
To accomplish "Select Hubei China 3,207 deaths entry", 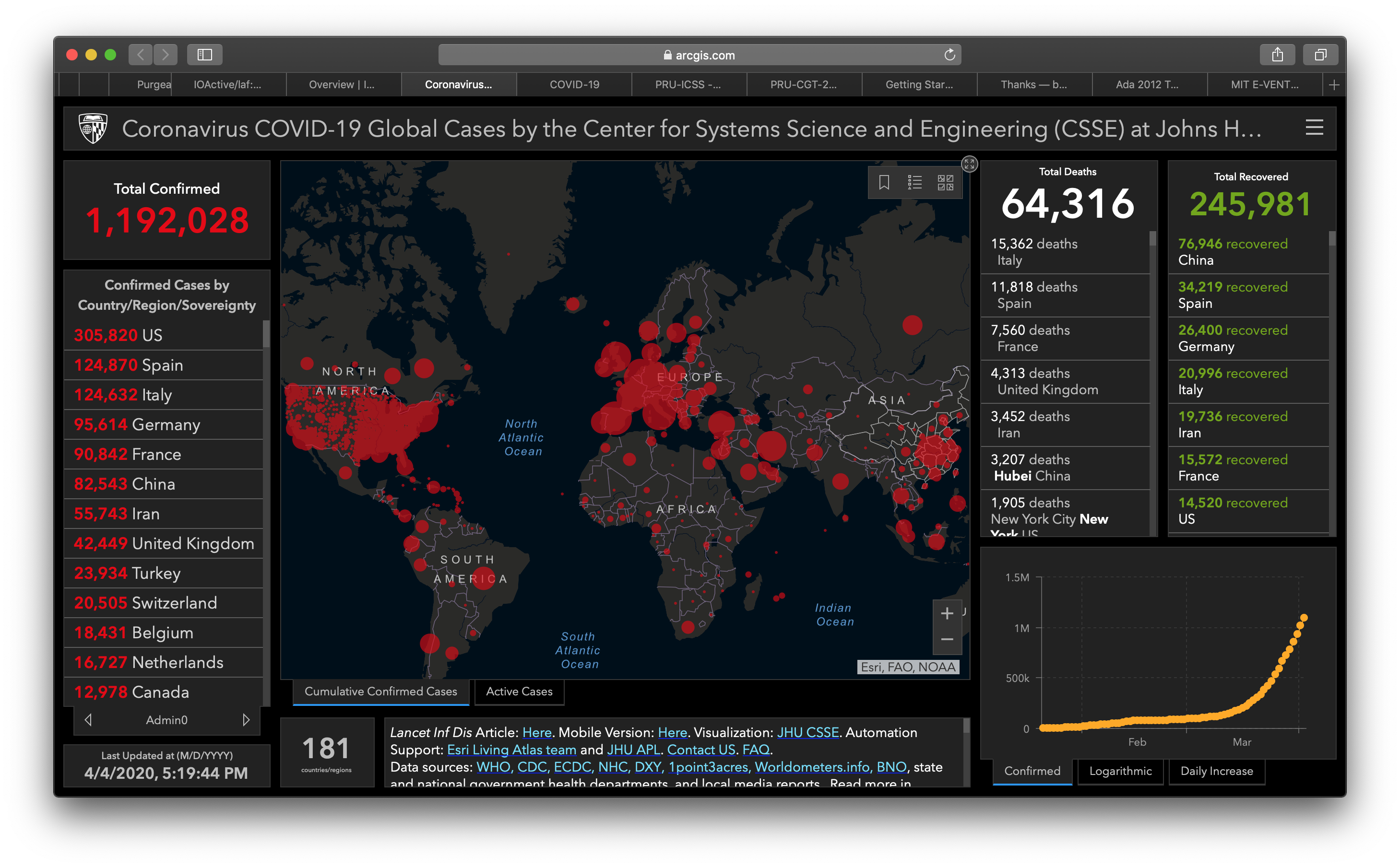I will pos(1065,468).
